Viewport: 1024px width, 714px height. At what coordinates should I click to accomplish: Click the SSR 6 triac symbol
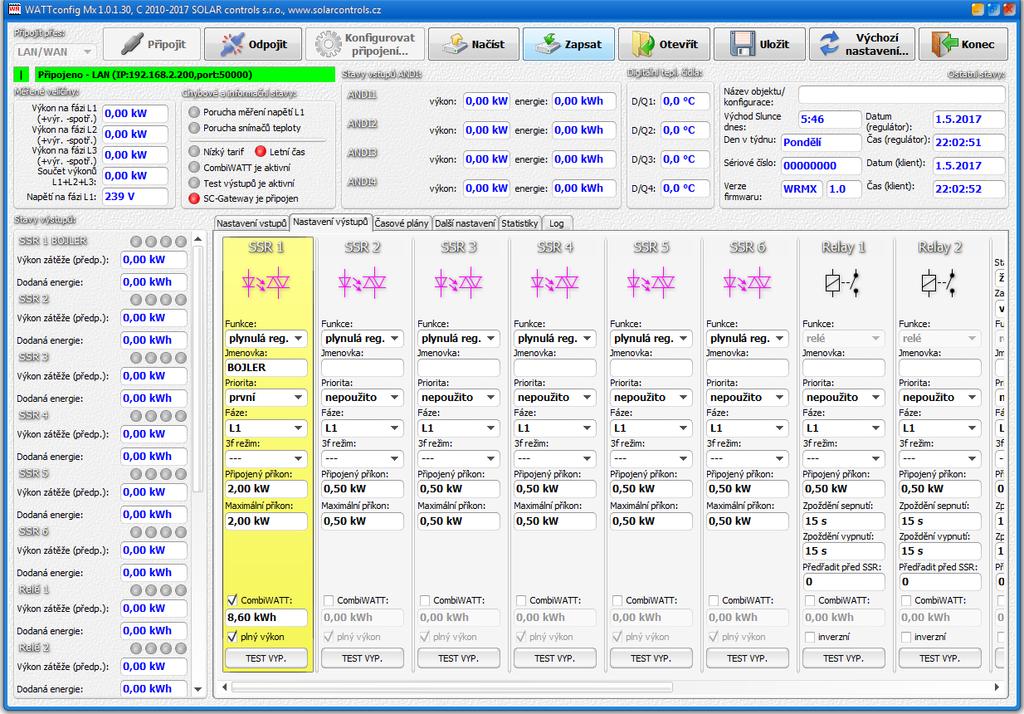[x=747, y=283]
